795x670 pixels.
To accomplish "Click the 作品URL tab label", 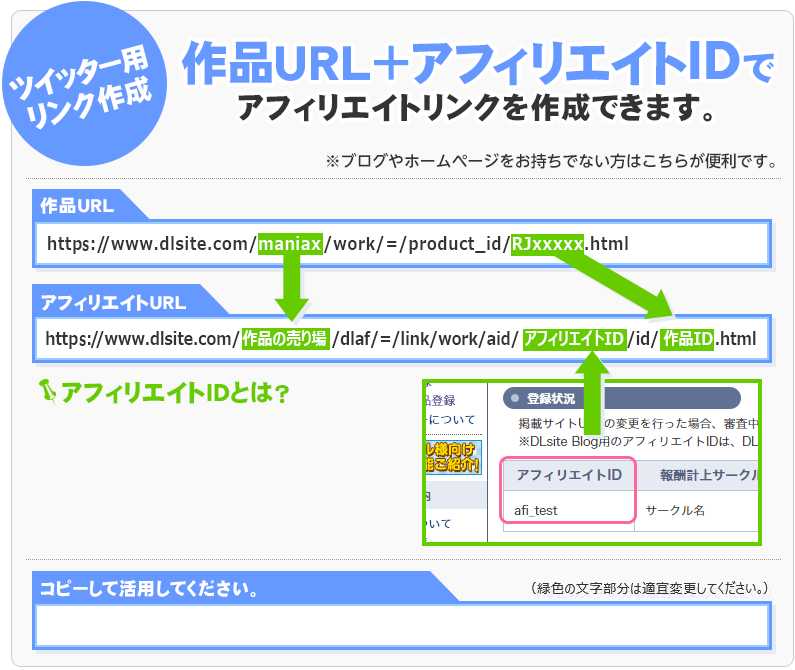I will (77, 206).
